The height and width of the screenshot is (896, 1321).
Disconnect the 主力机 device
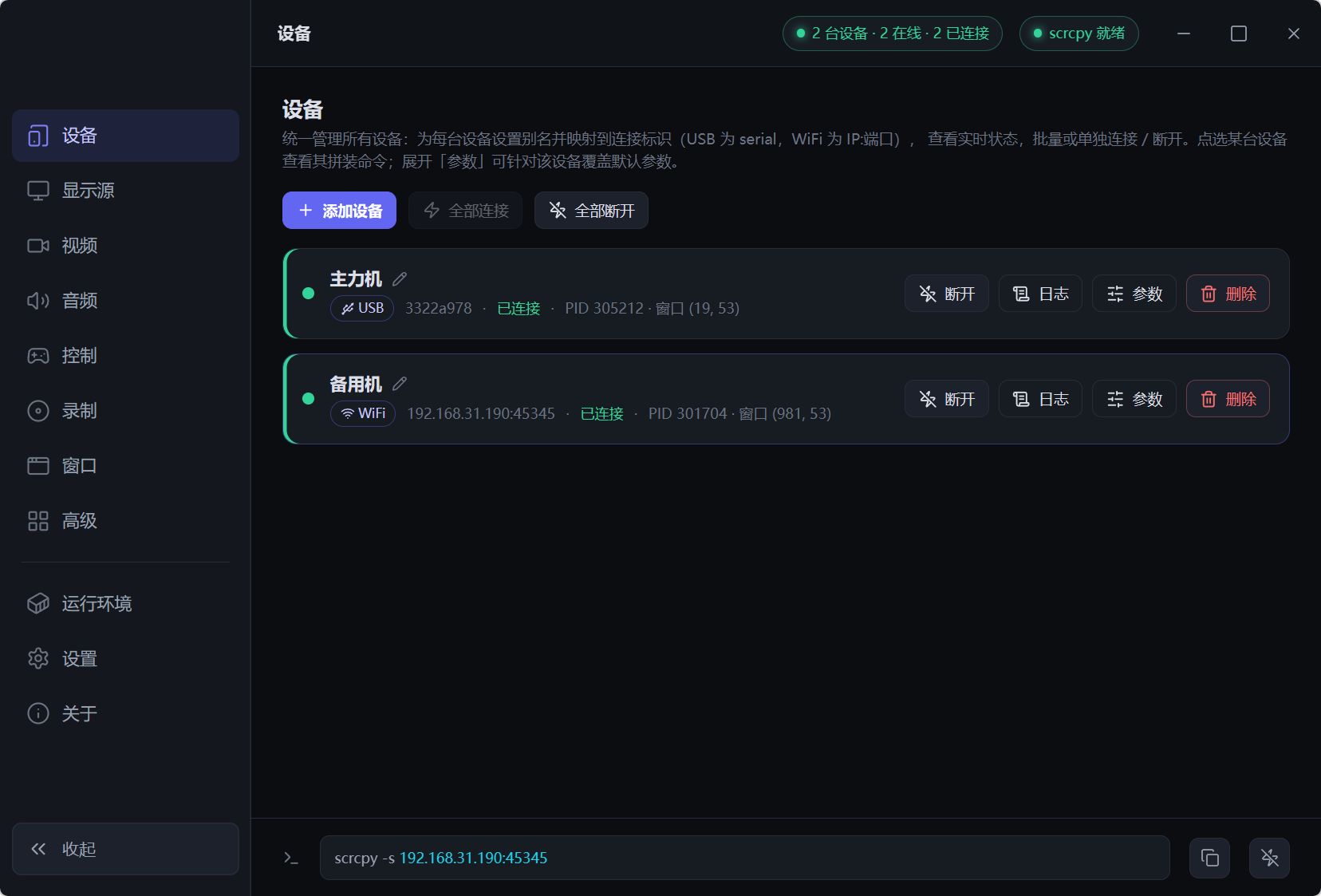tap(947, 294)
